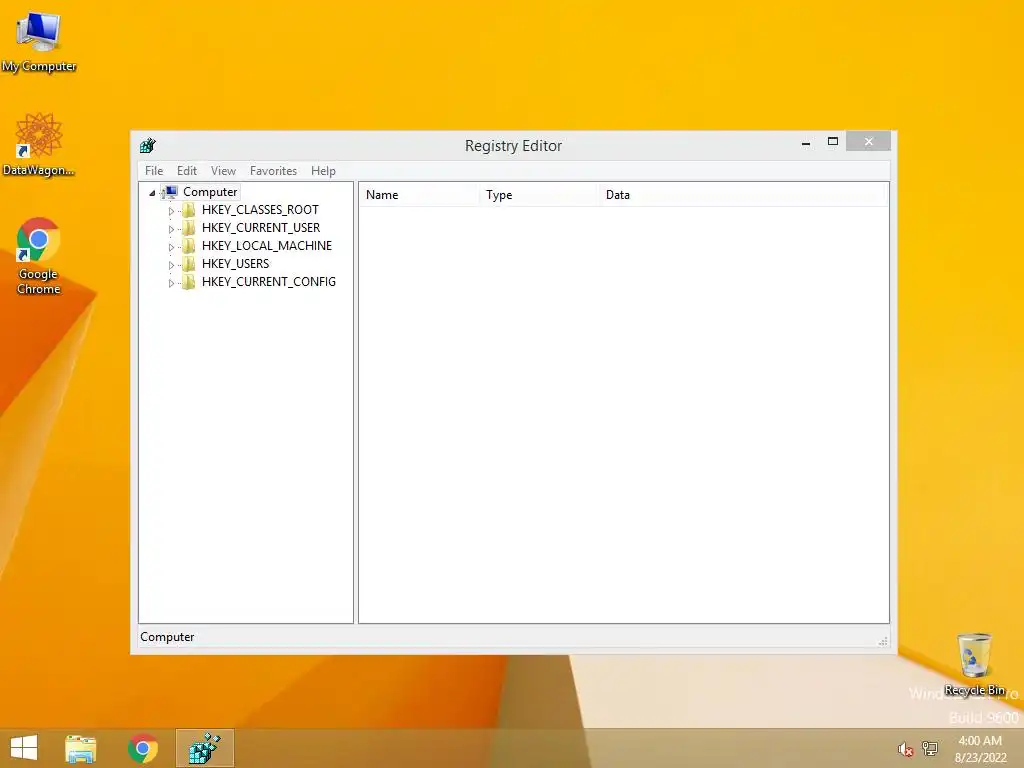Minimize the Registry Editor window
This screenshot has width=1024, height=768.
tap(806, 142)
